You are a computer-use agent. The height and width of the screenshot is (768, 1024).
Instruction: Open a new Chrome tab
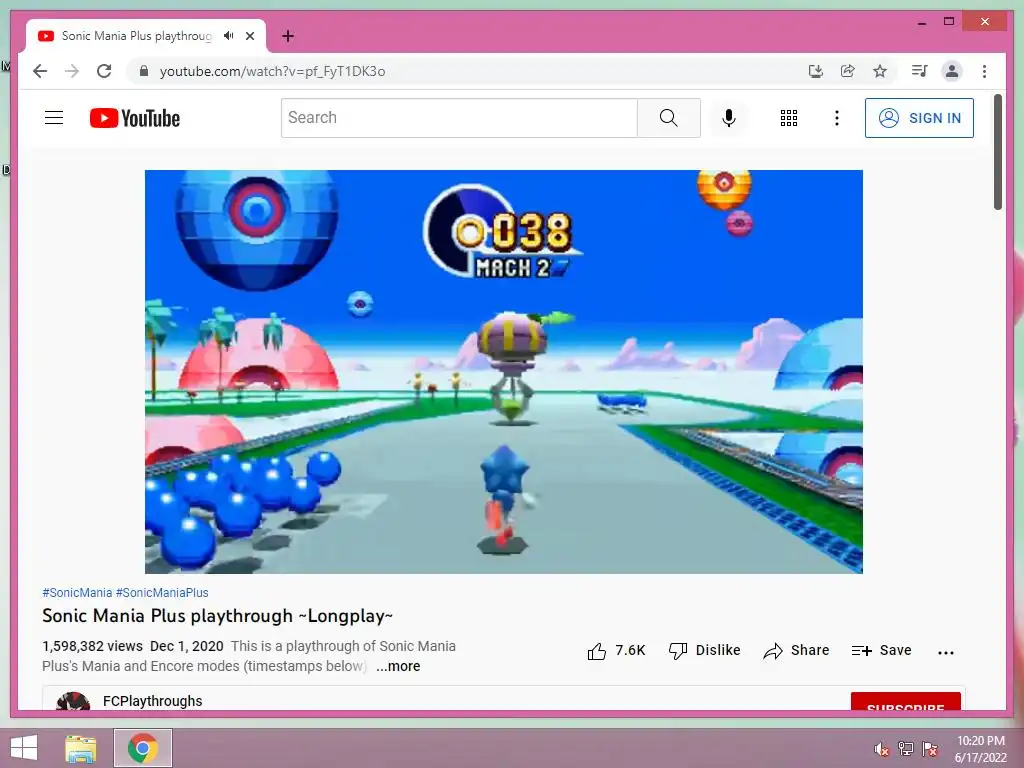tap(288, 36)
